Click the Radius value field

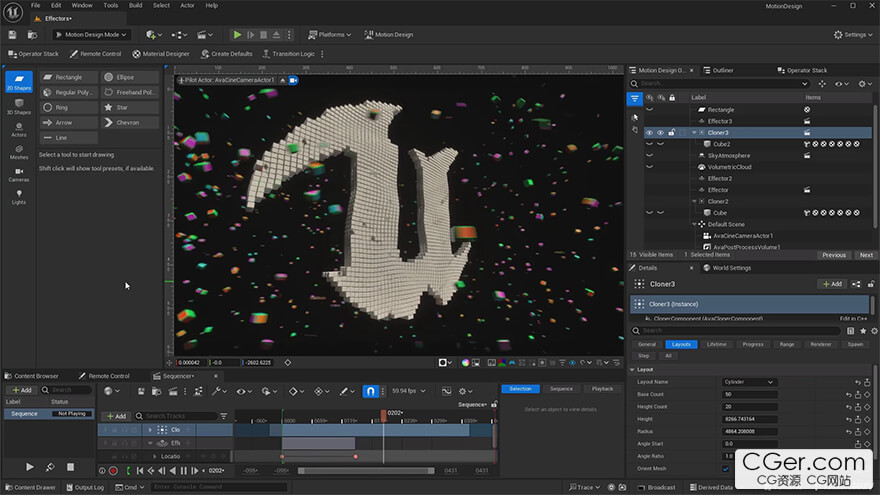[749, 432]
